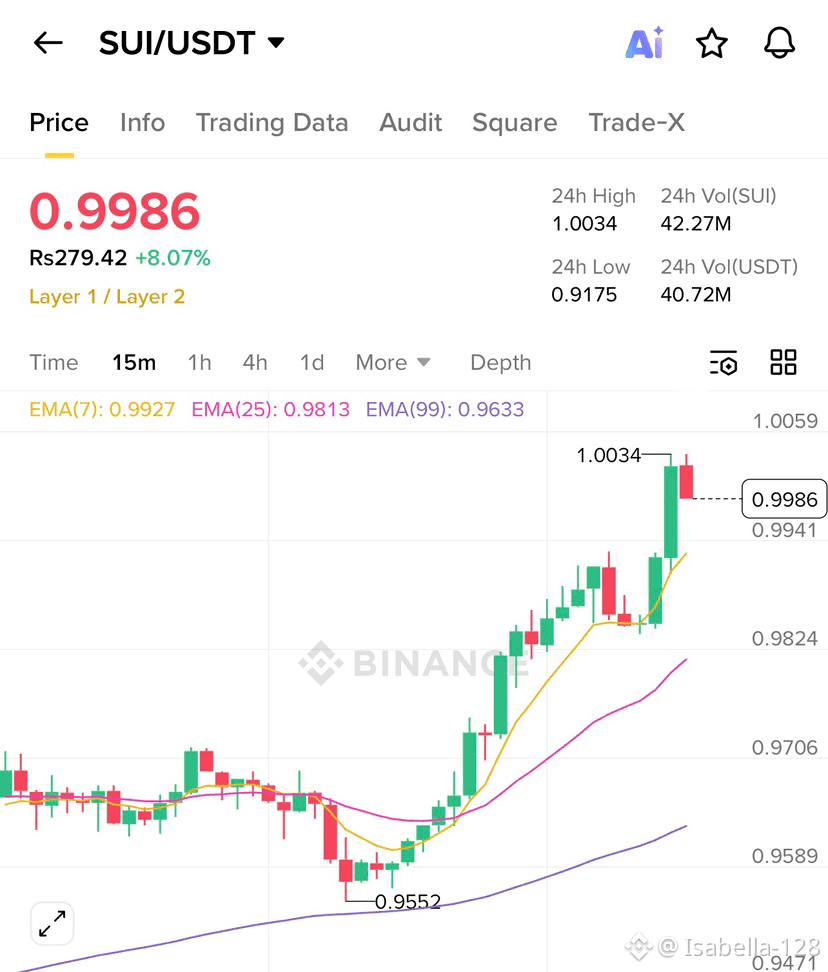Viewport: 828px width, 972px height.
Task: Tap the EMA(25): 0.9813 indicator label
Action: point(271,410)
